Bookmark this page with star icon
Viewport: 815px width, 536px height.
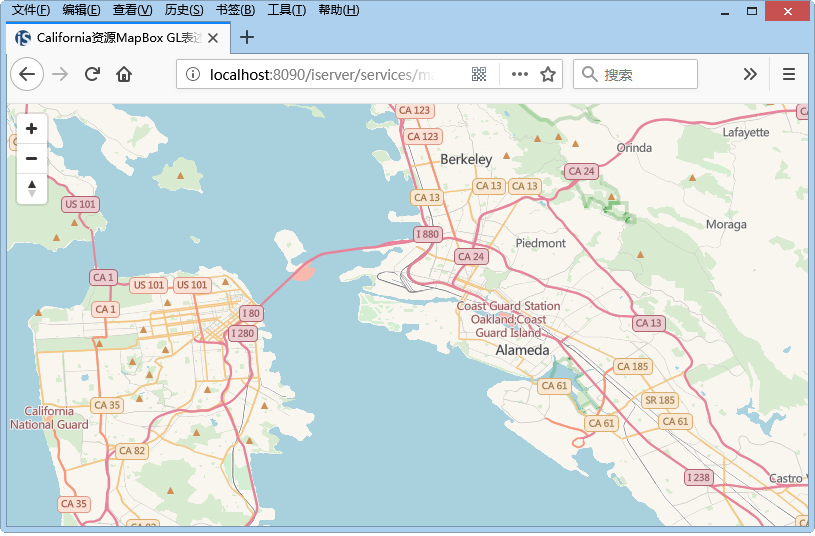[548, 74]
